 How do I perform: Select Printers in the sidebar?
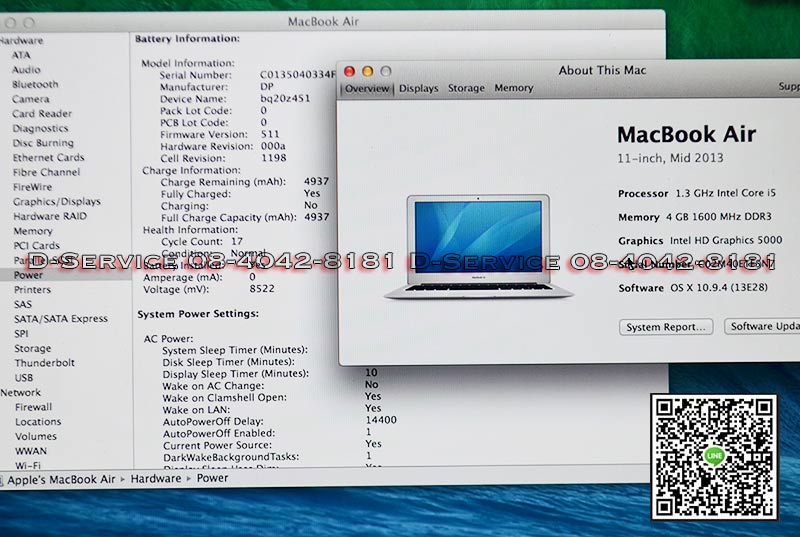point(32,290)
